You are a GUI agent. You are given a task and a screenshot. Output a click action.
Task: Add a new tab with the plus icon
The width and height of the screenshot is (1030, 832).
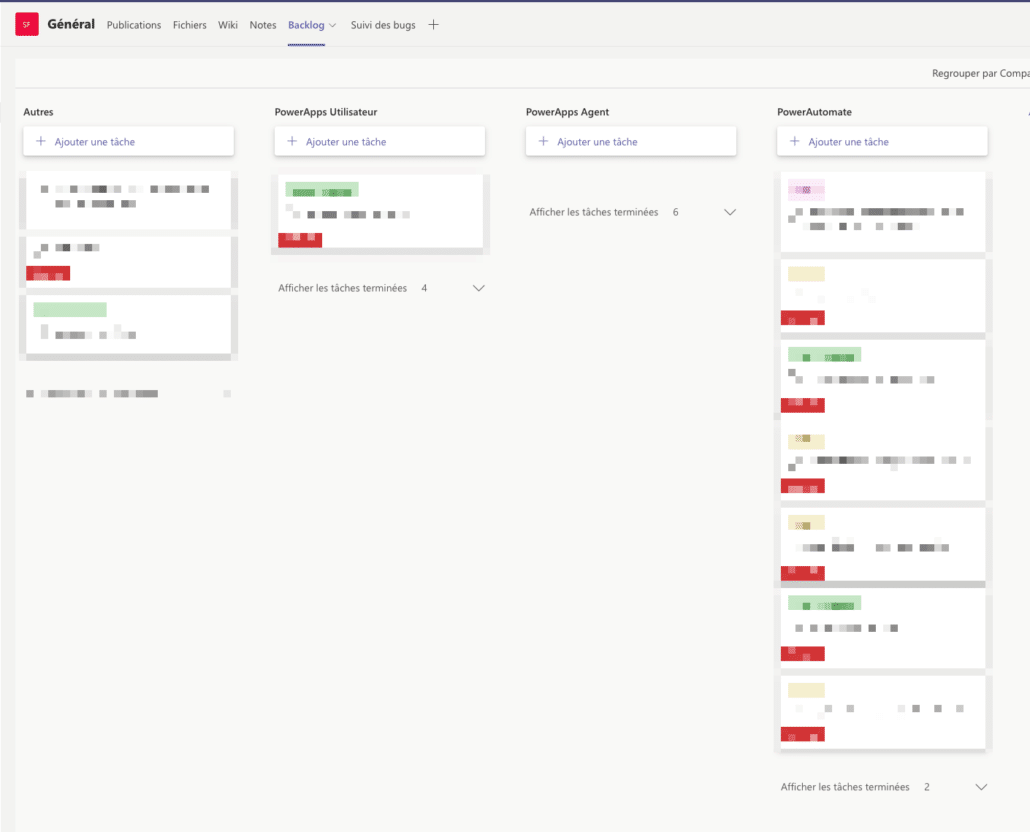tap(434, 25)
